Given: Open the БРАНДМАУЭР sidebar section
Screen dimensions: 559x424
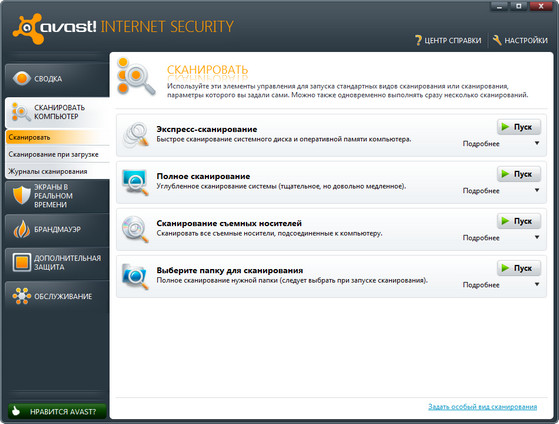Looking at the screenshot, I should [x=57, y=229].
